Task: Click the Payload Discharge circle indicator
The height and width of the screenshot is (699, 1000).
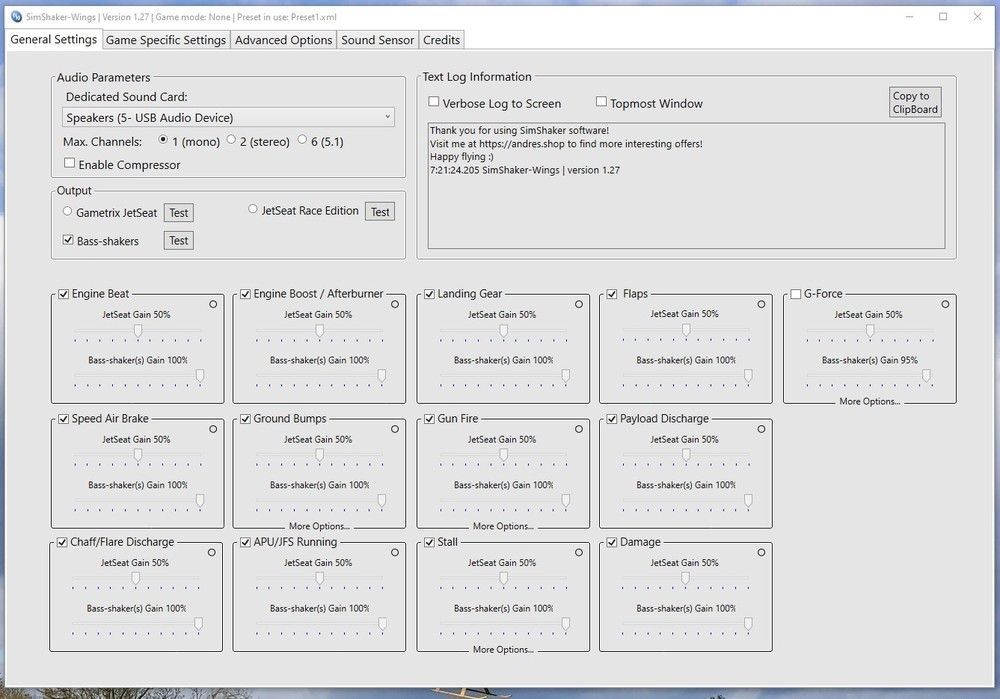Action: pyautogui.click(x=761, y=429)
